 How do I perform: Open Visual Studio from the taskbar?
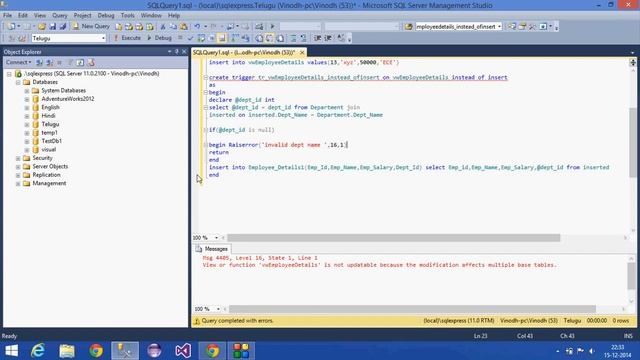pos(183,351)
